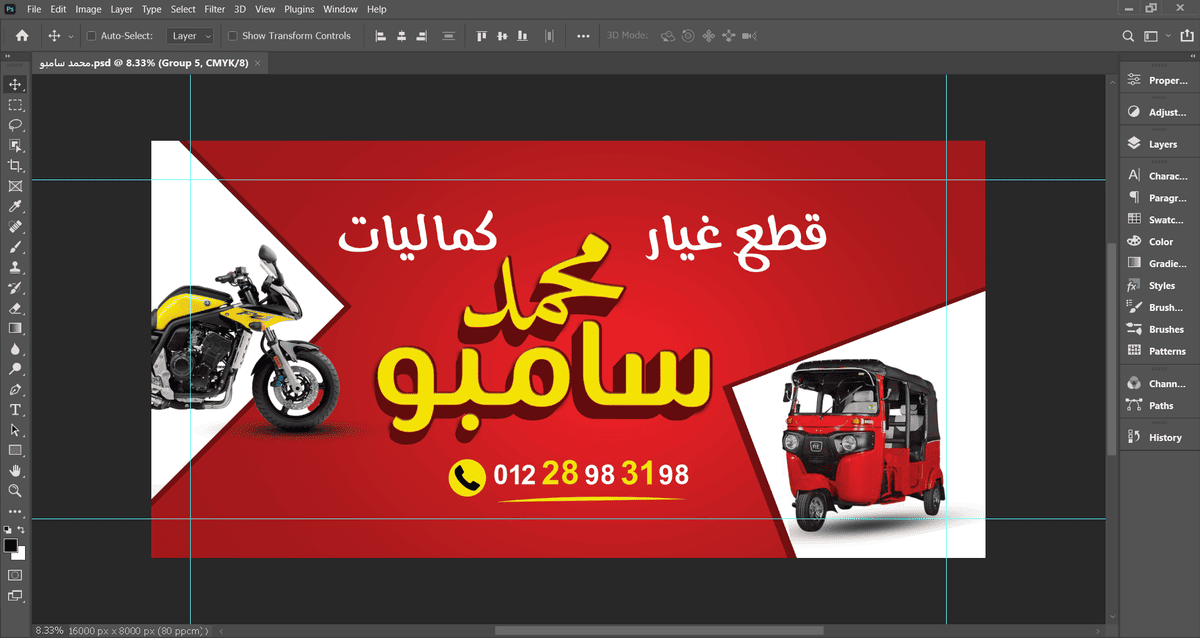The image size is (1200, 638).
Task: Close the محمد سامبو.psd document tab
Action: click(258, 62)
